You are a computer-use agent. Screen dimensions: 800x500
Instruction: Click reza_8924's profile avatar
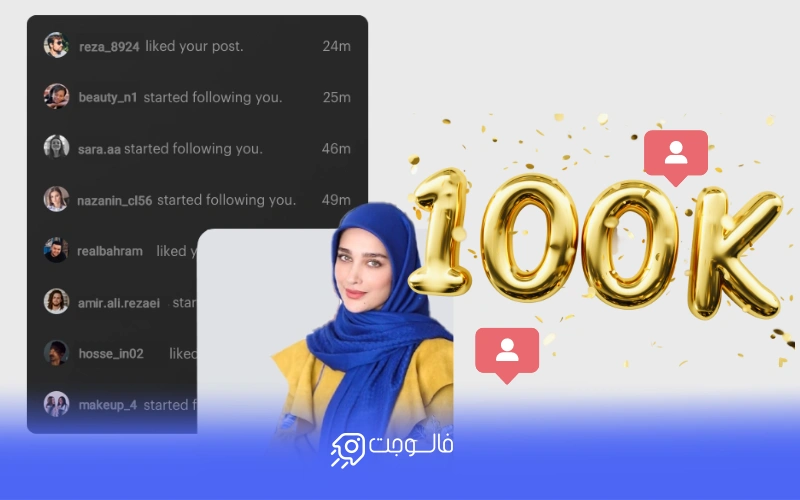pyautogui.click(x=56, y=46)
